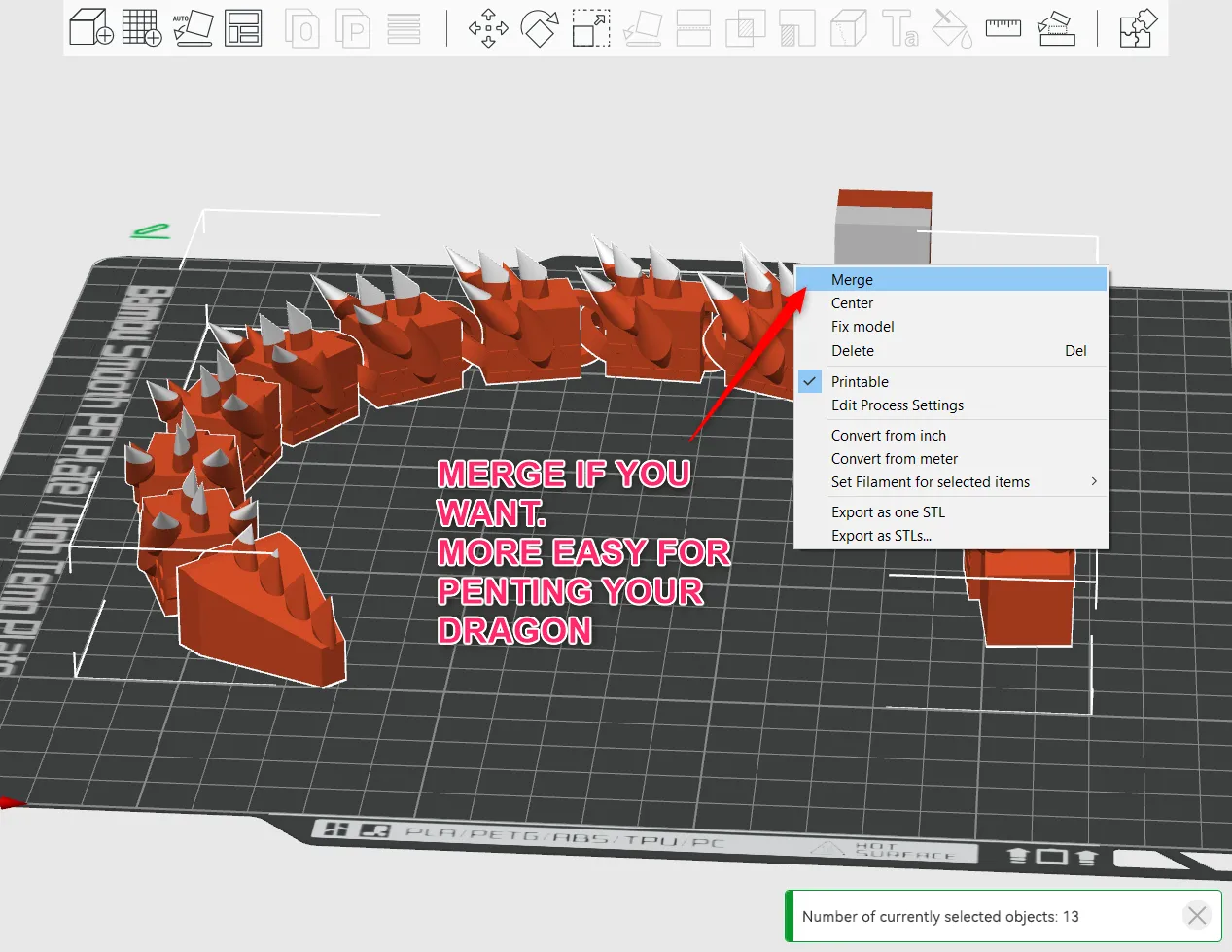The width and height of the screenshot is (1232, 952).
Task: Select Fix model in the context menu
Action: pyautogui.click(x=862, y=327)
